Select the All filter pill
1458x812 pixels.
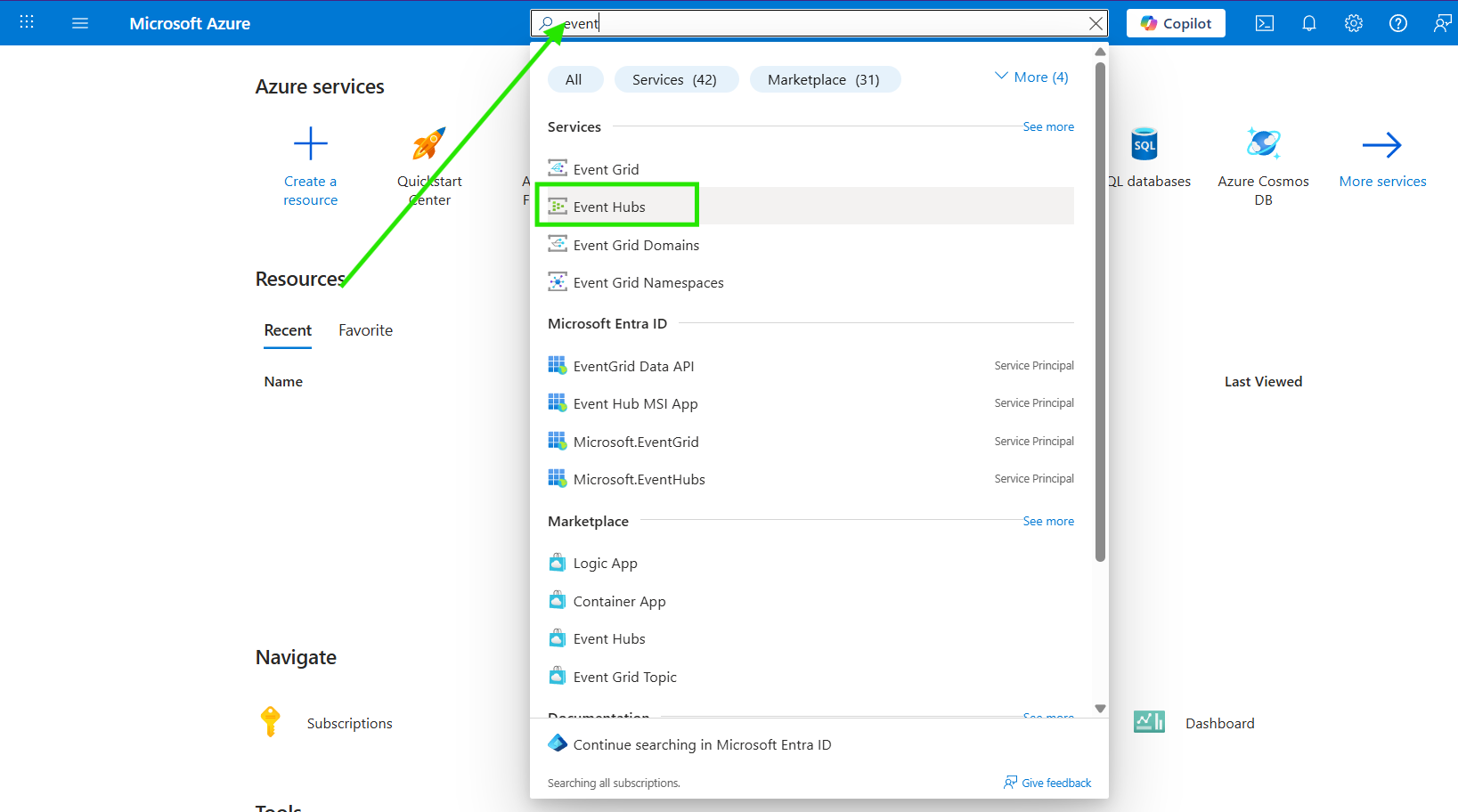click(x=574, y=79)
